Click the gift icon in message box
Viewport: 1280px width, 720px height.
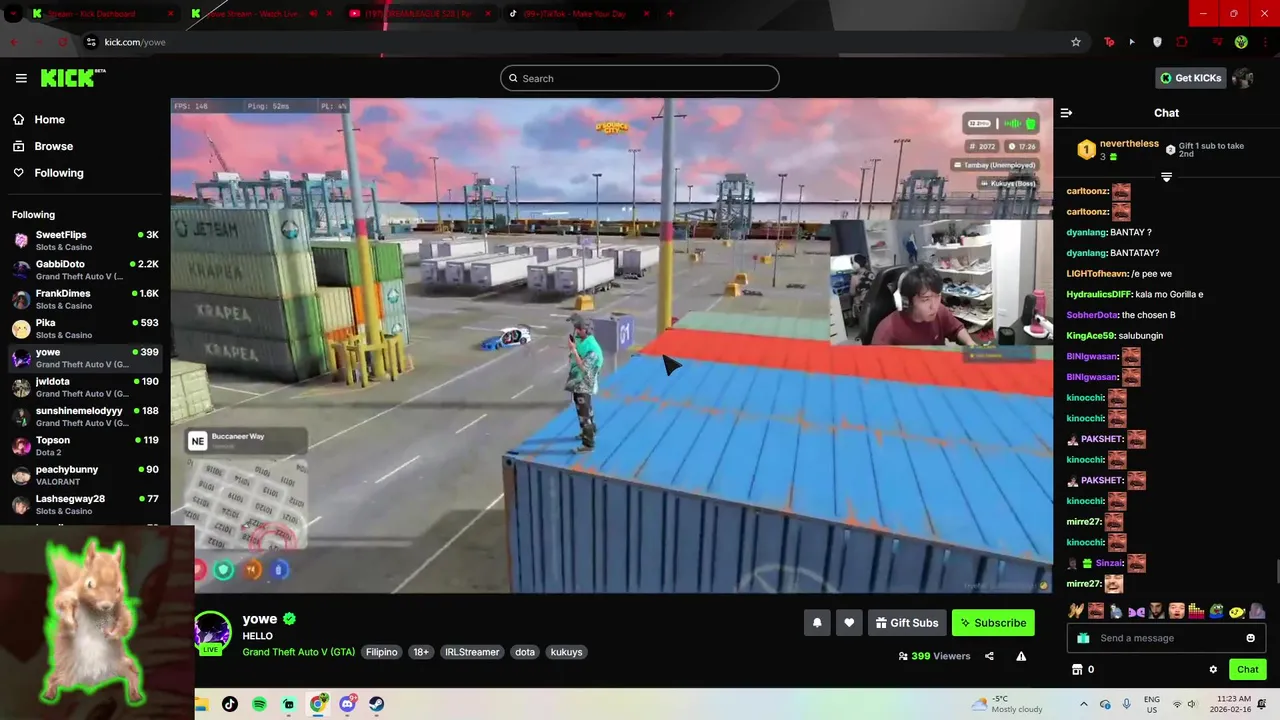[1083, 638]
